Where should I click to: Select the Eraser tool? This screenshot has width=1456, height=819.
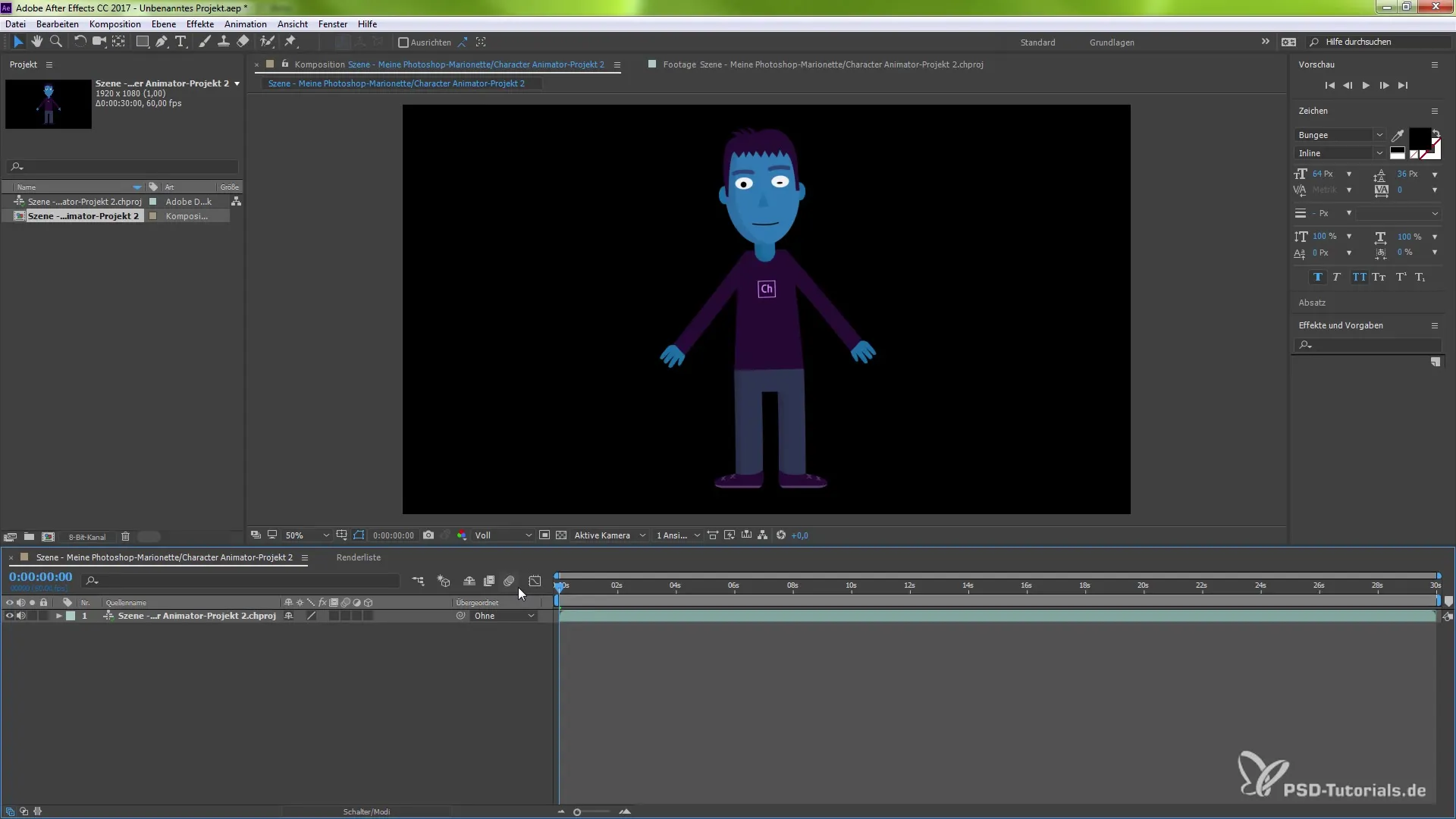pyautogui.click(x=243, y=42)
